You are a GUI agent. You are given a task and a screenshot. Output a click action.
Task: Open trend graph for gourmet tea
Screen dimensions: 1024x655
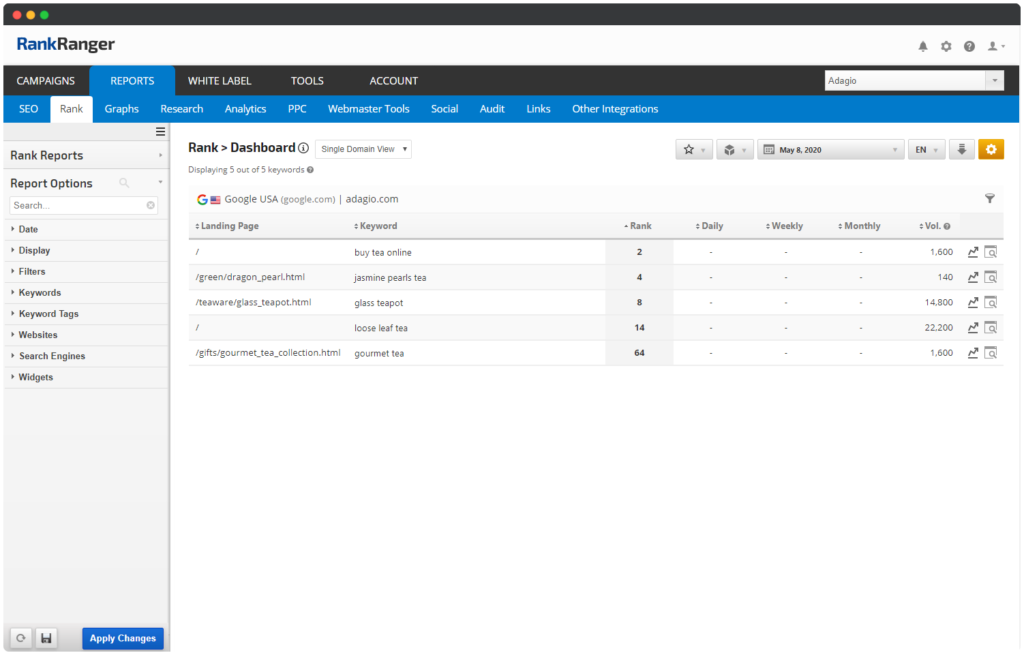[x=972, y=353]
